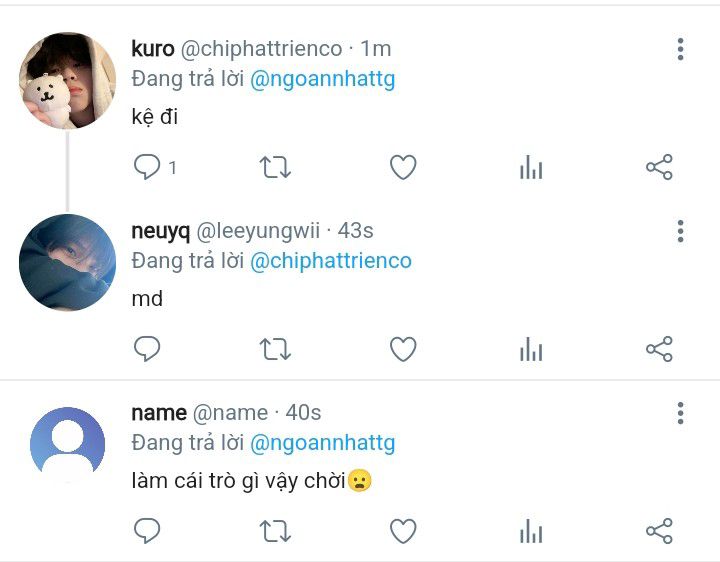Retweet kuro's "kệ đi" tweet

pyautogui.click(x=275, y=167)
